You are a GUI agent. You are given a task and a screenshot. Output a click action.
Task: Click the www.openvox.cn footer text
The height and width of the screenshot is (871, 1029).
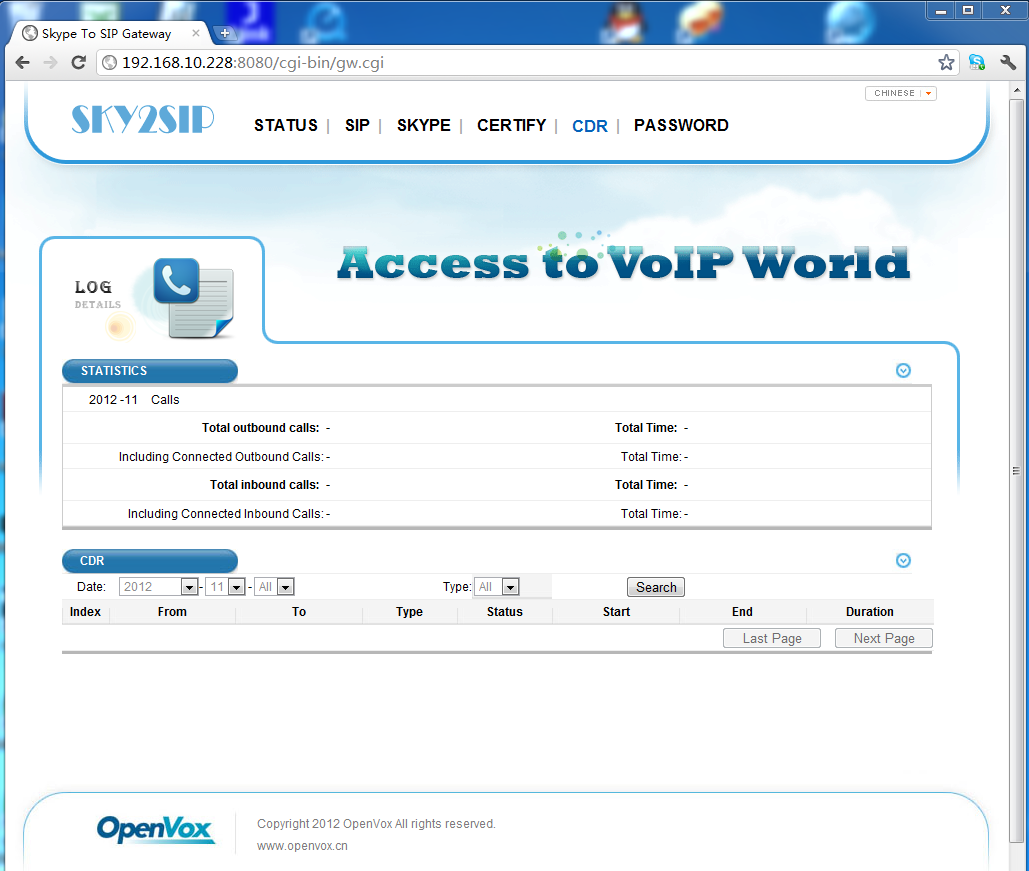pyautogui.click(x=302, y=846)
